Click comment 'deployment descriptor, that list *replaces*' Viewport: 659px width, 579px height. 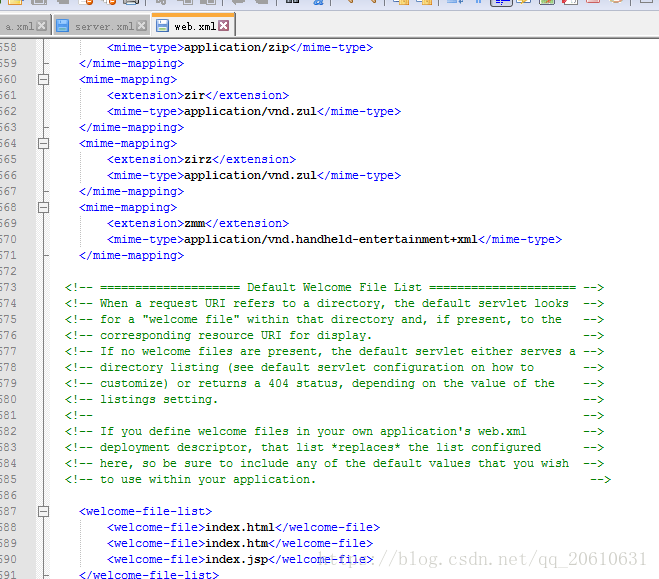click(x=334, y=447)
